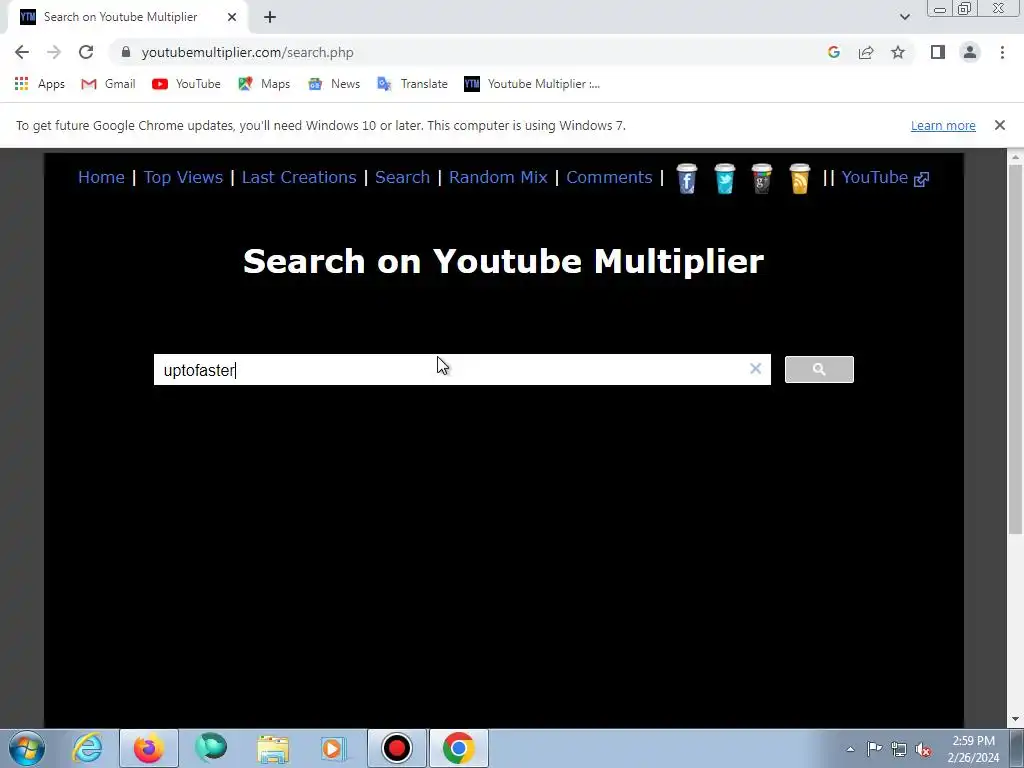Open the Chrome three-dot menu
This screenshot has height=768, width=1024.
[x=1002, y=52]
